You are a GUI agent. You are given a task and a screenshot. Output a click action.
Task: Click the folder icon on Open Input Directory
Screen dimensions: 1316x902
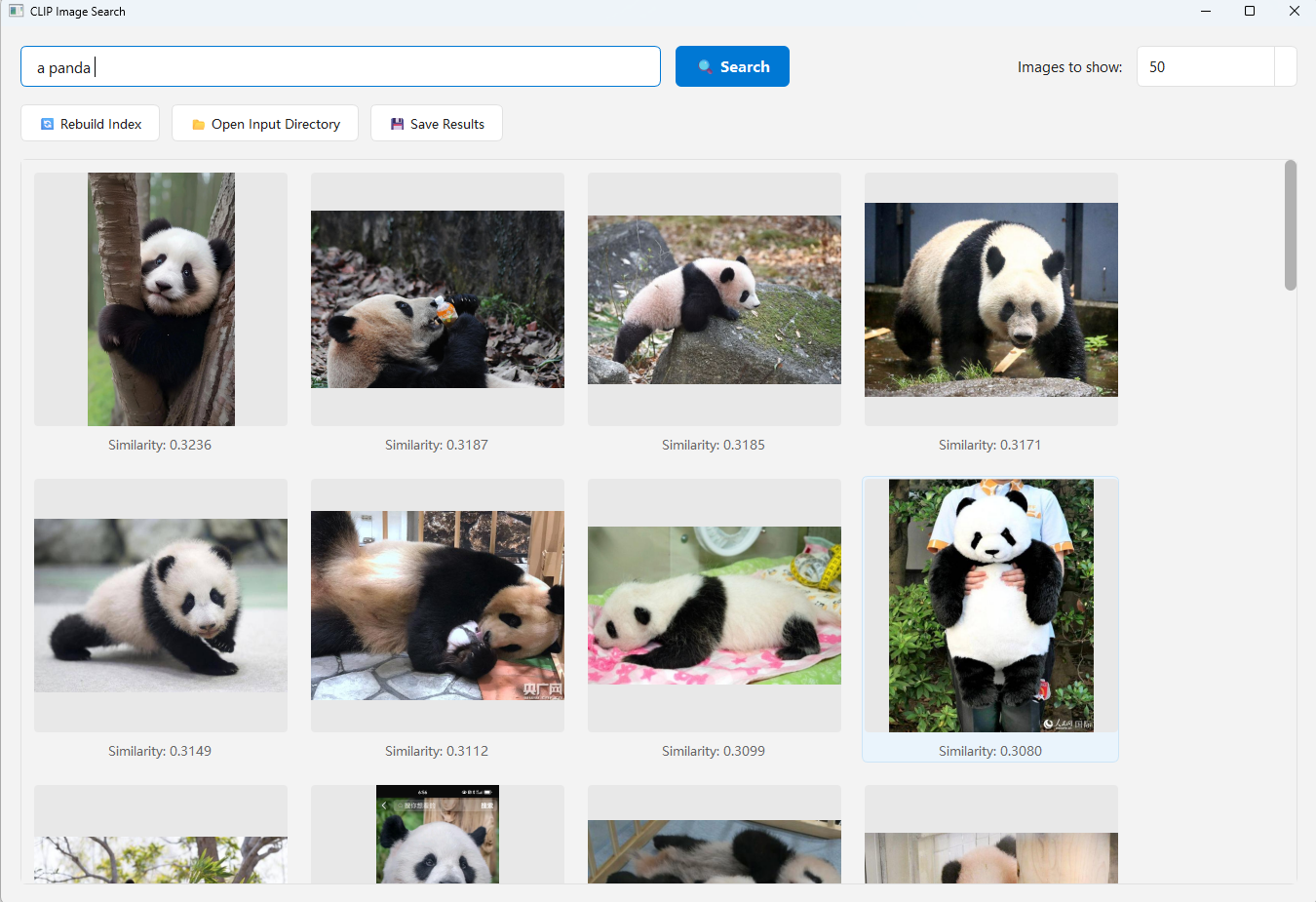(x=198, y=124)
